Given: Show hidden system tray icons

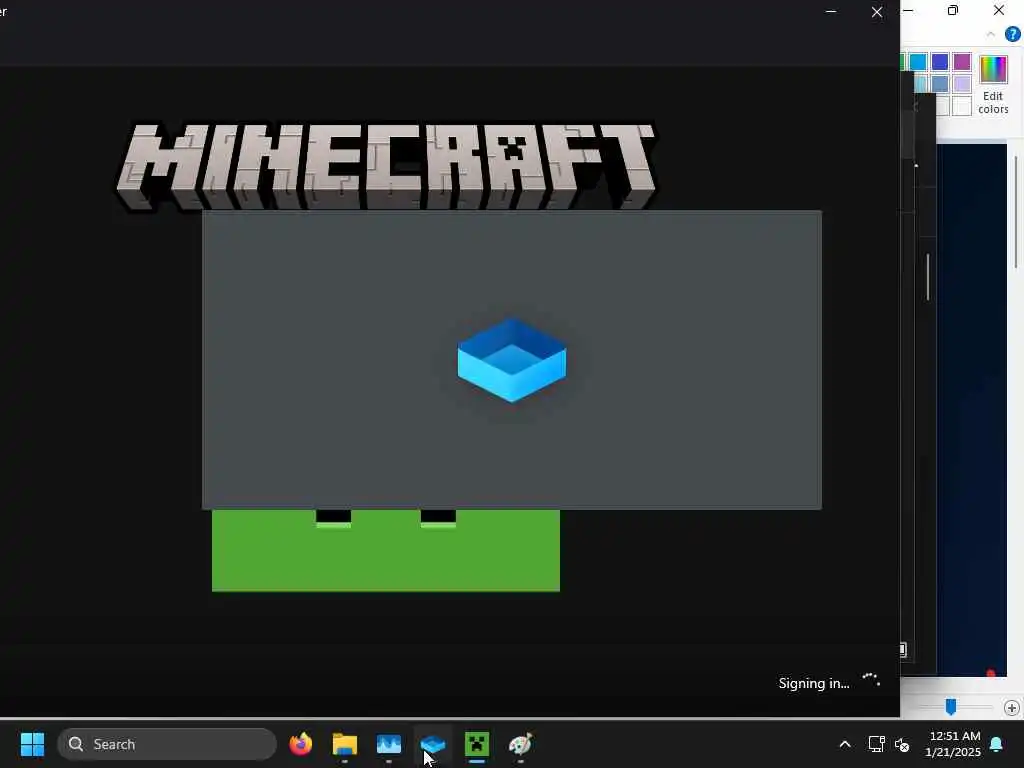Looking at the screenshot, I should [x=844, y=744].
